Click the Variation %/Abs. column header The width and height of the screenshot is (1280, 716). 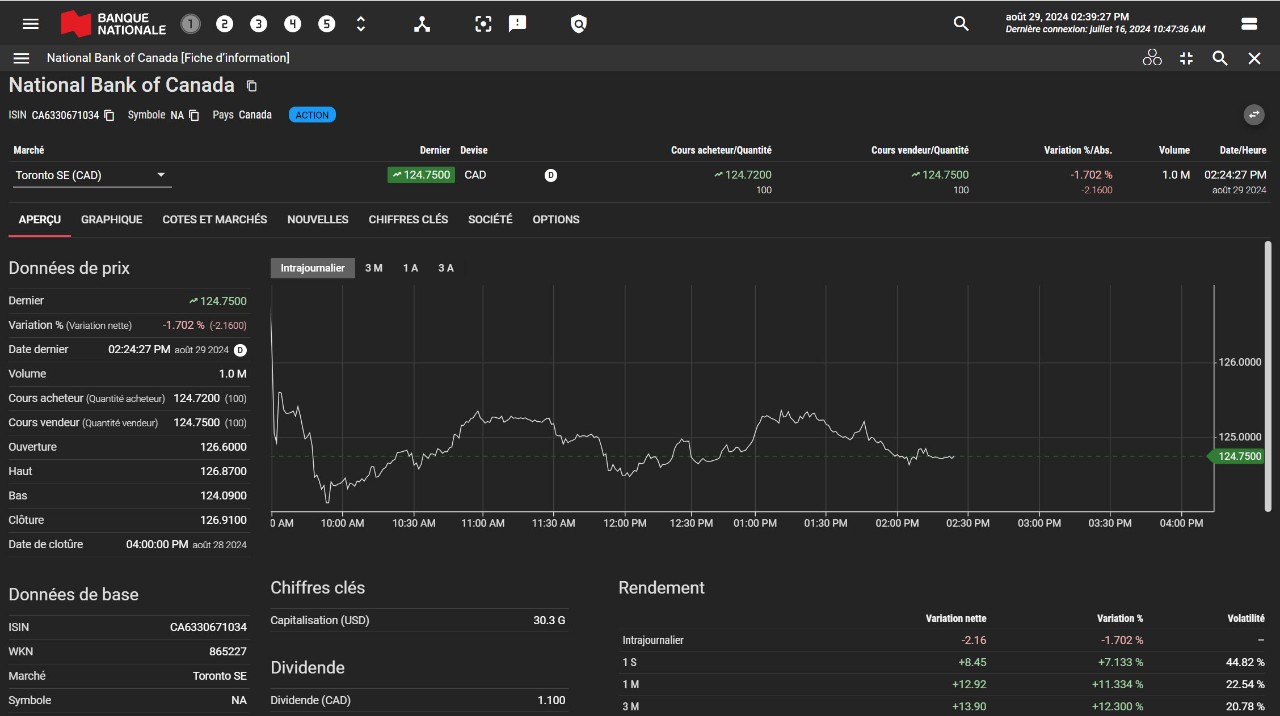(1078, 150)
